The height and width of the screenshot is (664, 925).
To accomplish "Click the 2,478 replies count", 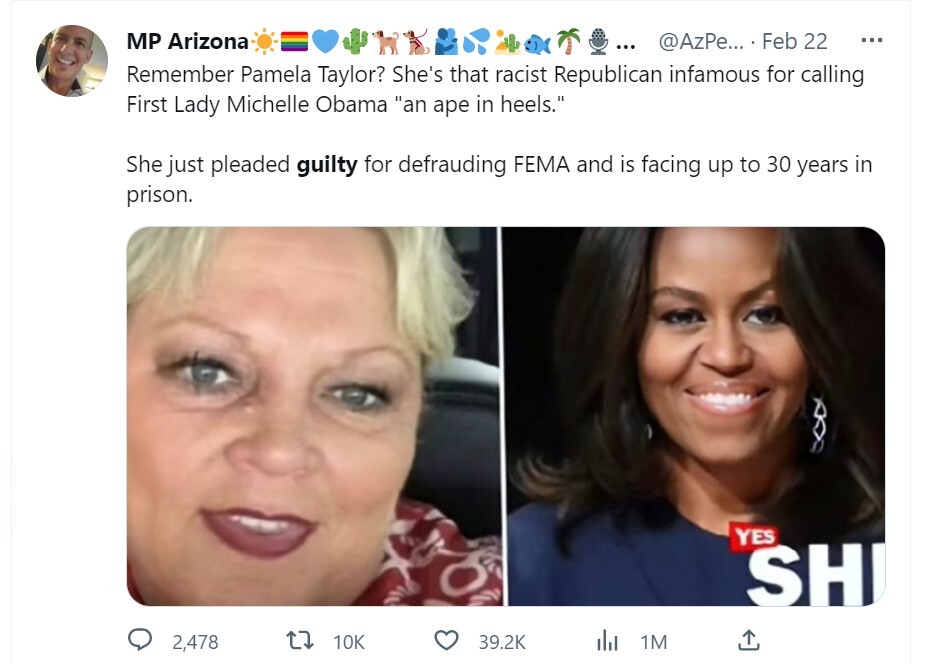I will click(x=195, y=642).
